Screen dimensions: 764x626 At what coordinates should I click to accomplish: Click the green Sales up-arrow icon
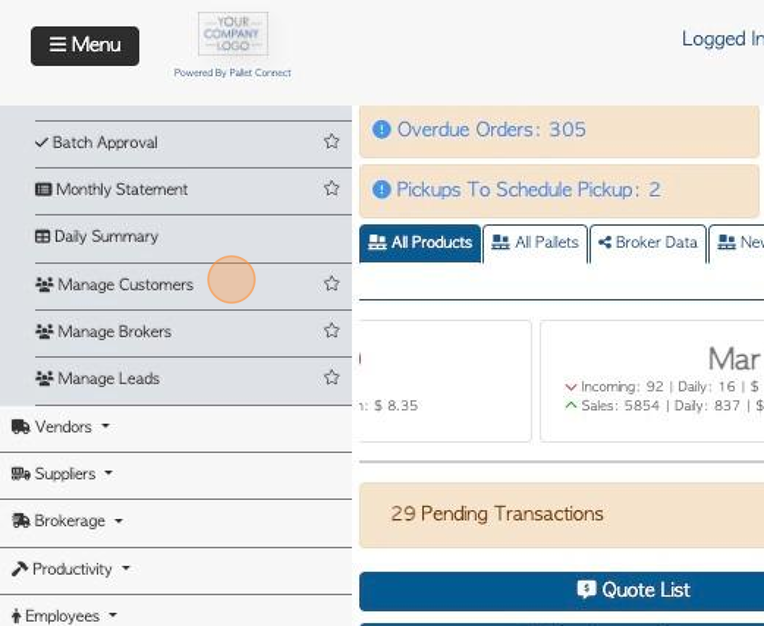coord(571,405)
